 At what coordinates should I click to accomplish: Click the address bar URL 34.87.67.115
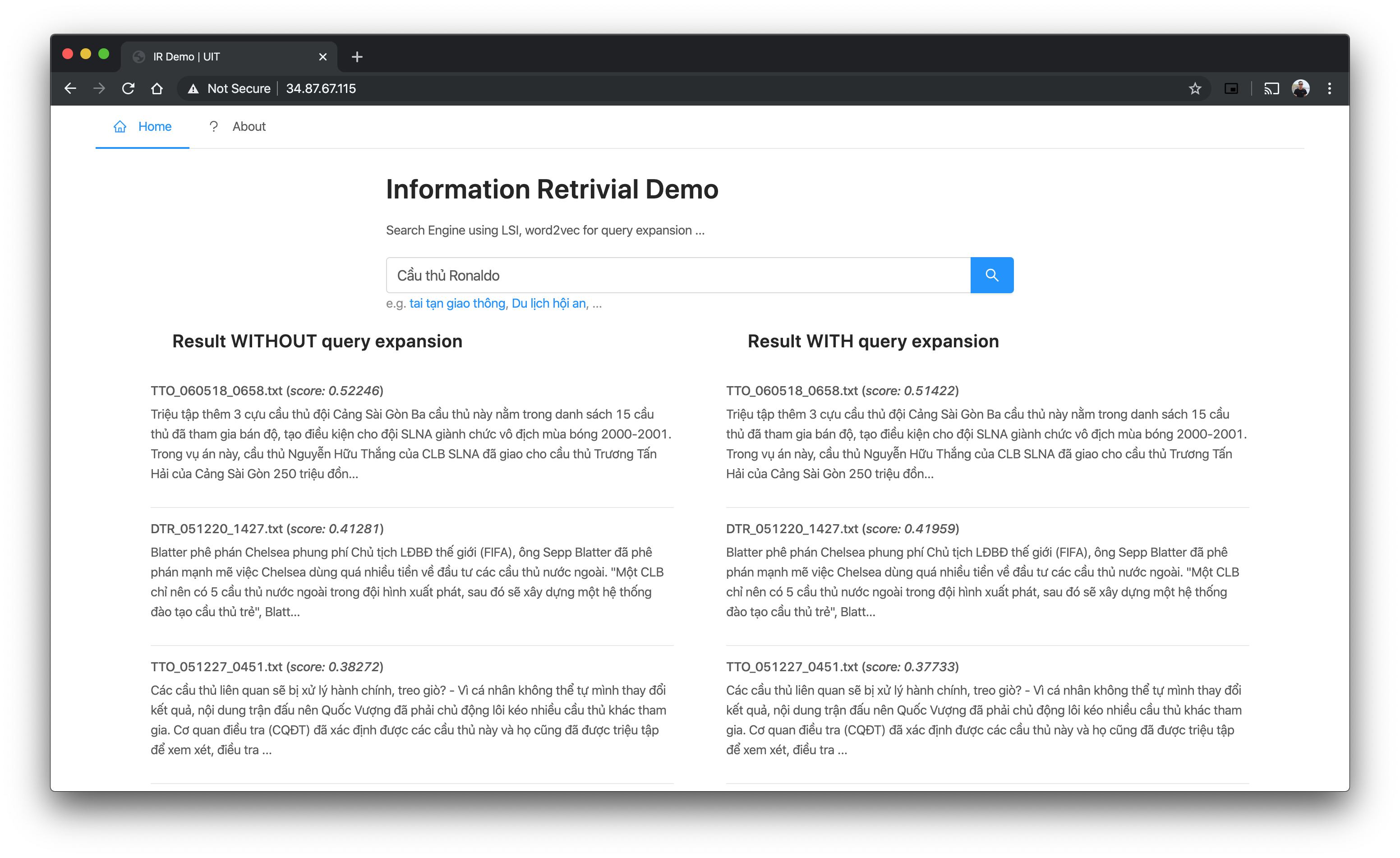[x=321, y=88]
